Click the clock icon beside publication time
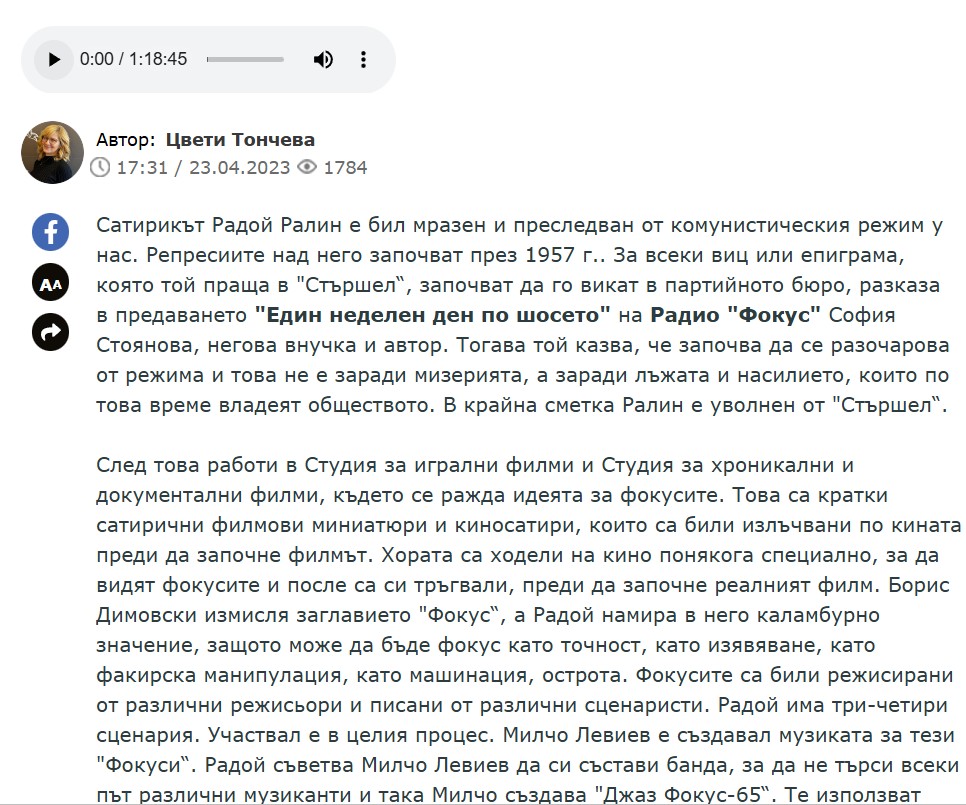The height and width of the screenshot is (805, 966). (100, 168)
